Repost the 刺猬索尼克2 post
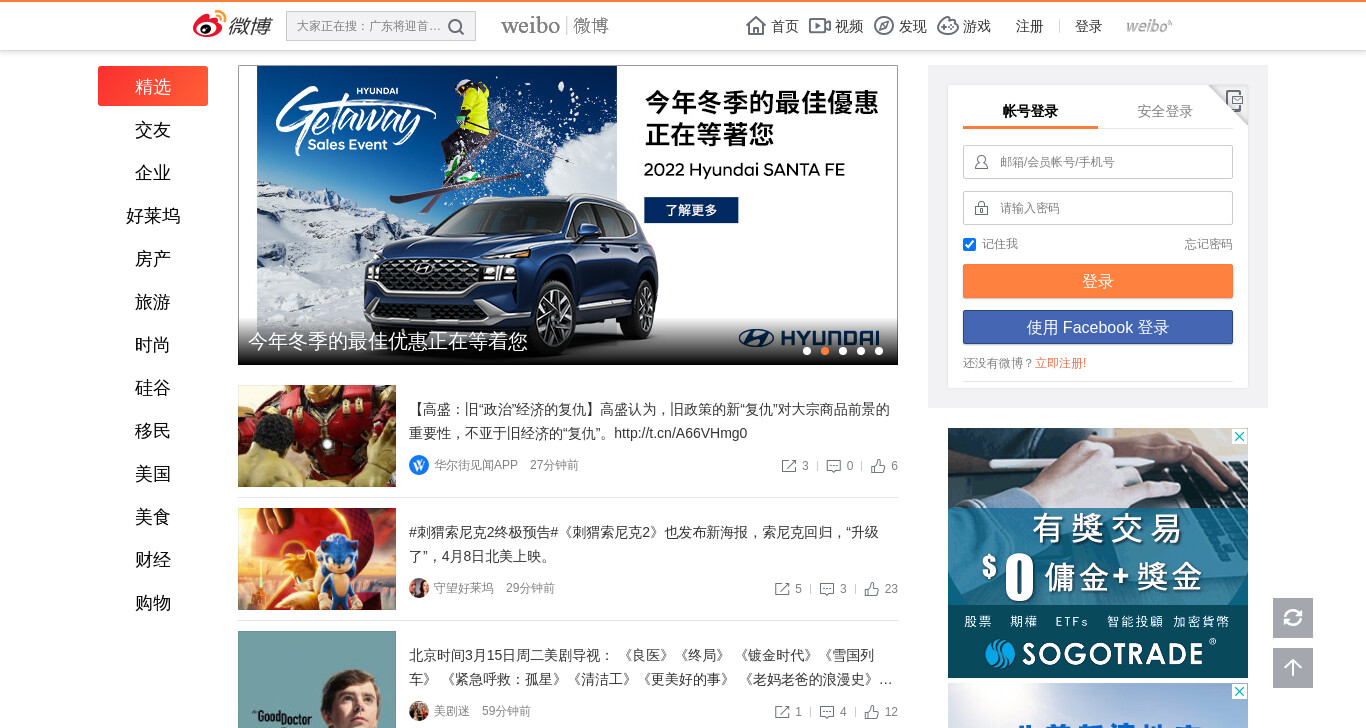This screenshot has height=728, width=1366. point(782,589)
